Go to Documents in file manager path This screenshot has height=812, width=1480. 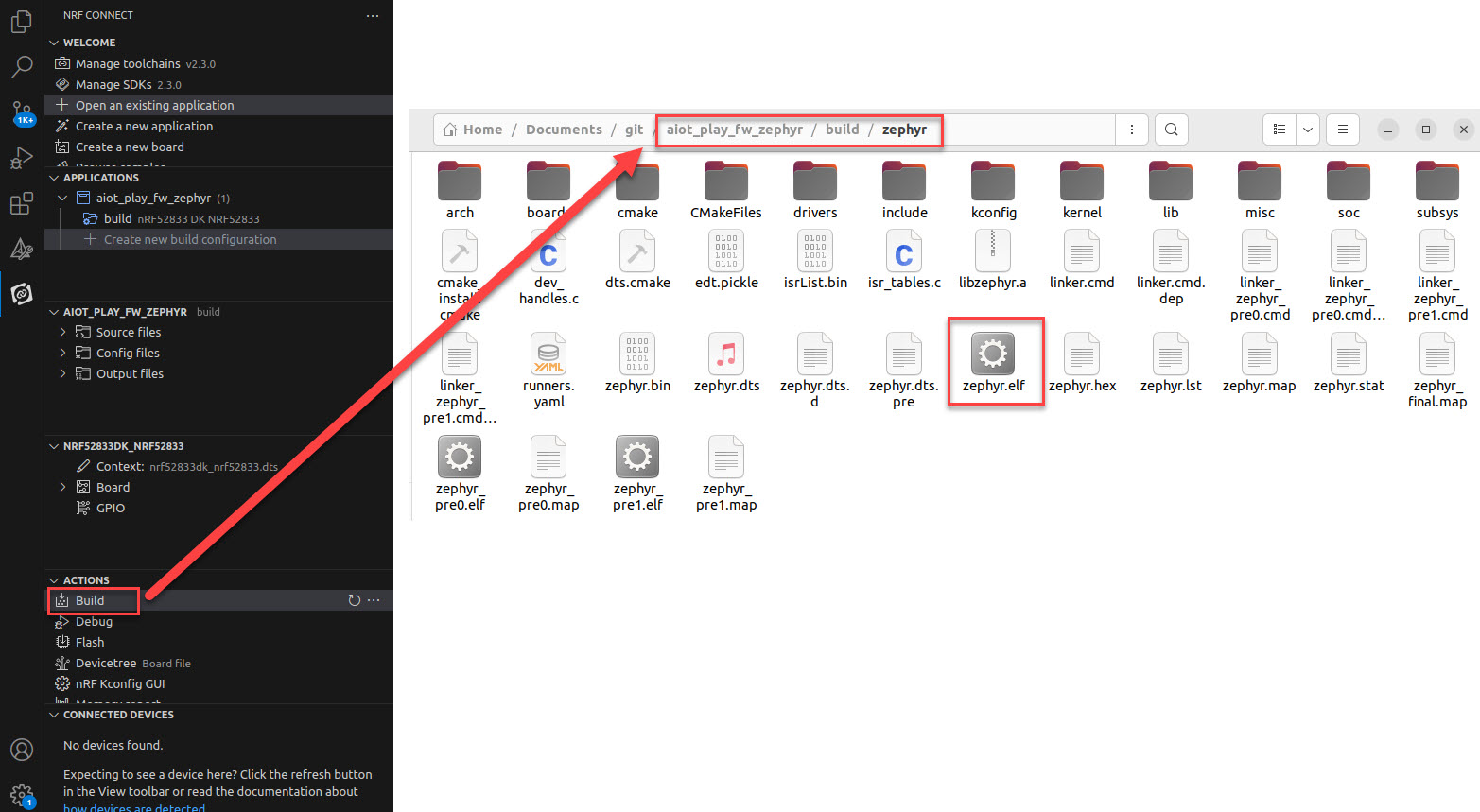click(x=564, y=130)
